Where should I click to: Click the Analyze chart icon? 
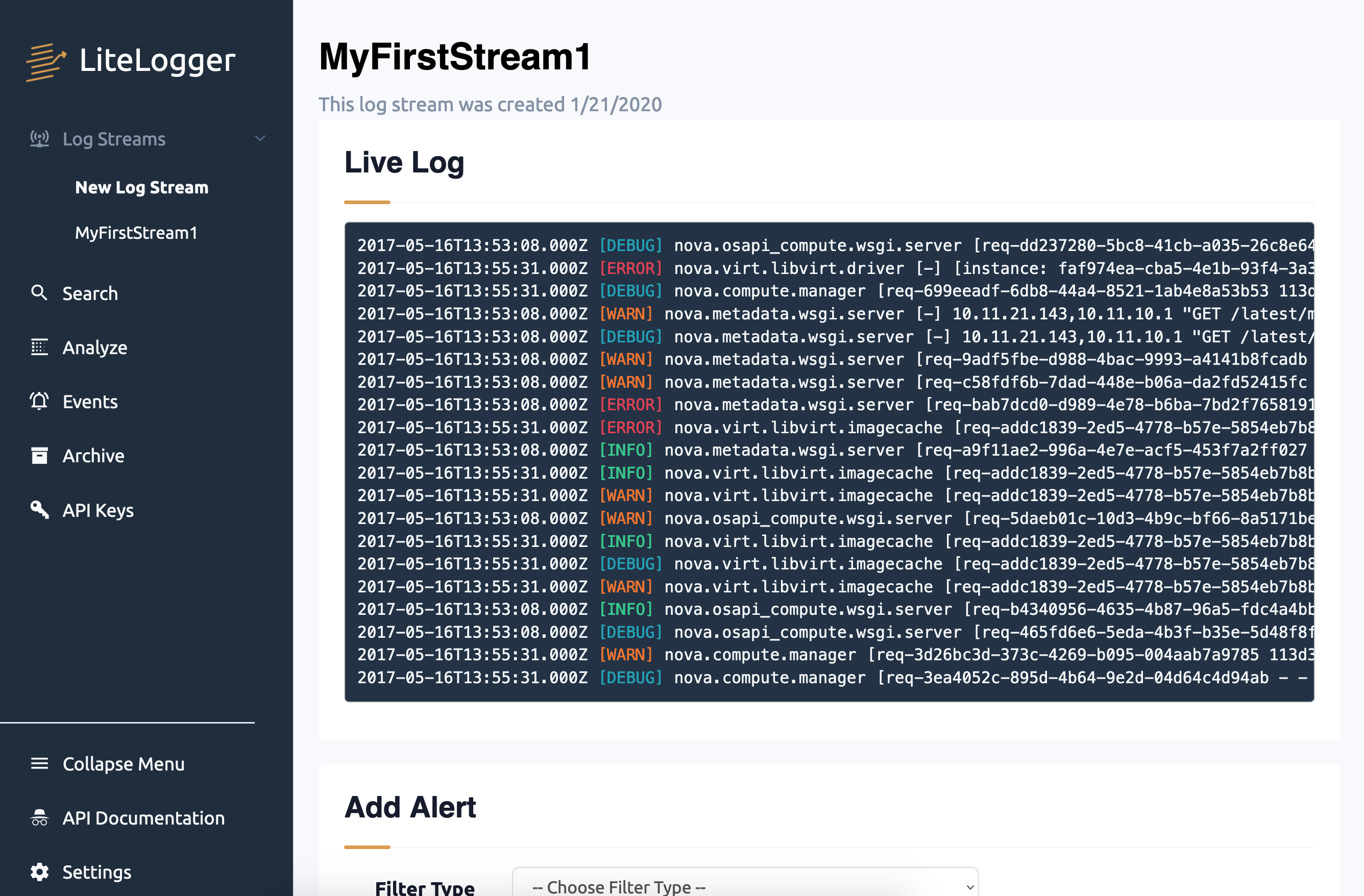tap(39, 347)
